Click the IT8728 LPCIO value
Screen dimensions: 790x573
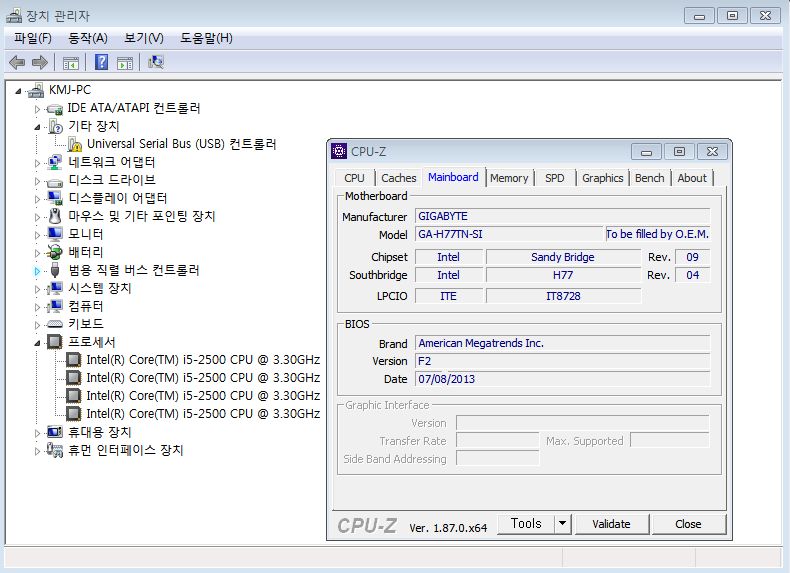563,296
